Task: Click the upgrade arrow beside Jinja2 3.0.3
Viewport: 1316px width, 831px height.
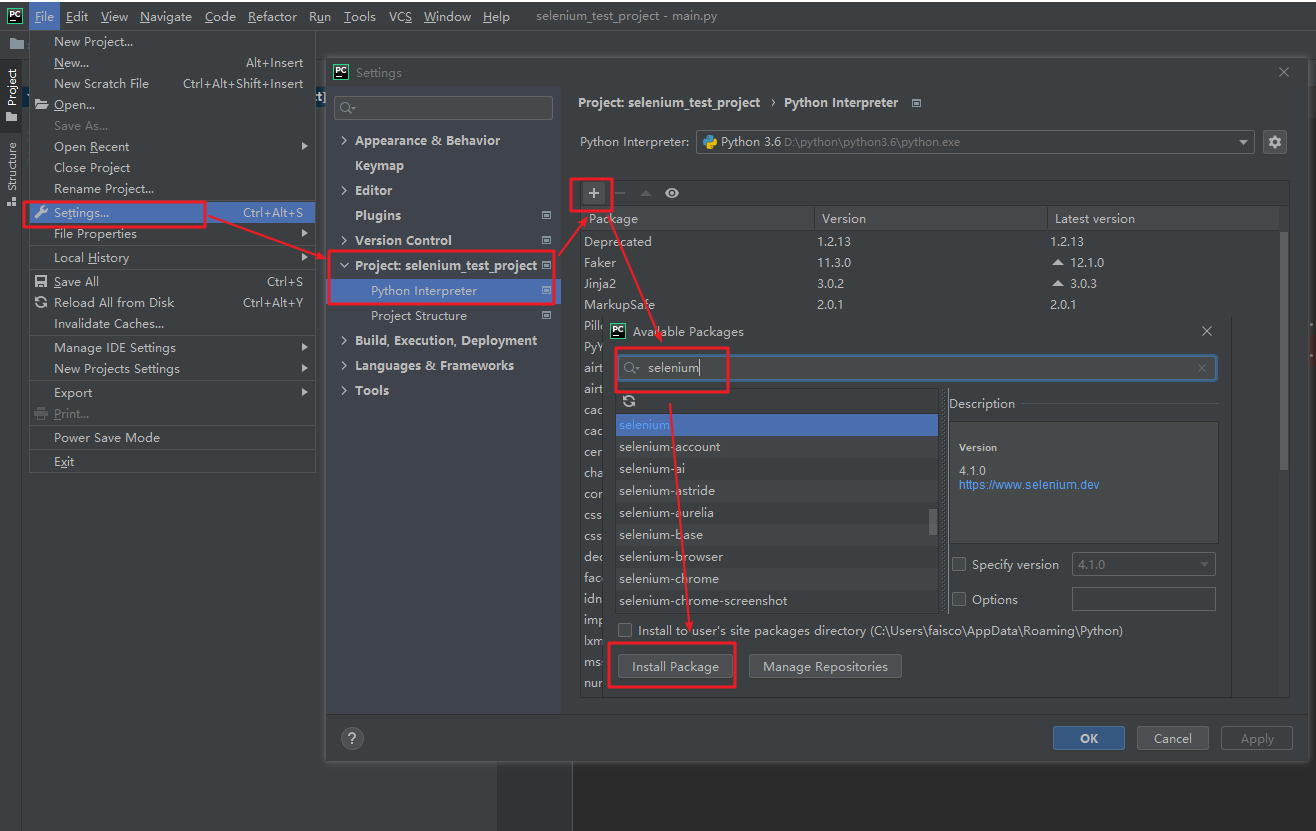Action: pyautogui.click(x=1058, y=283)
